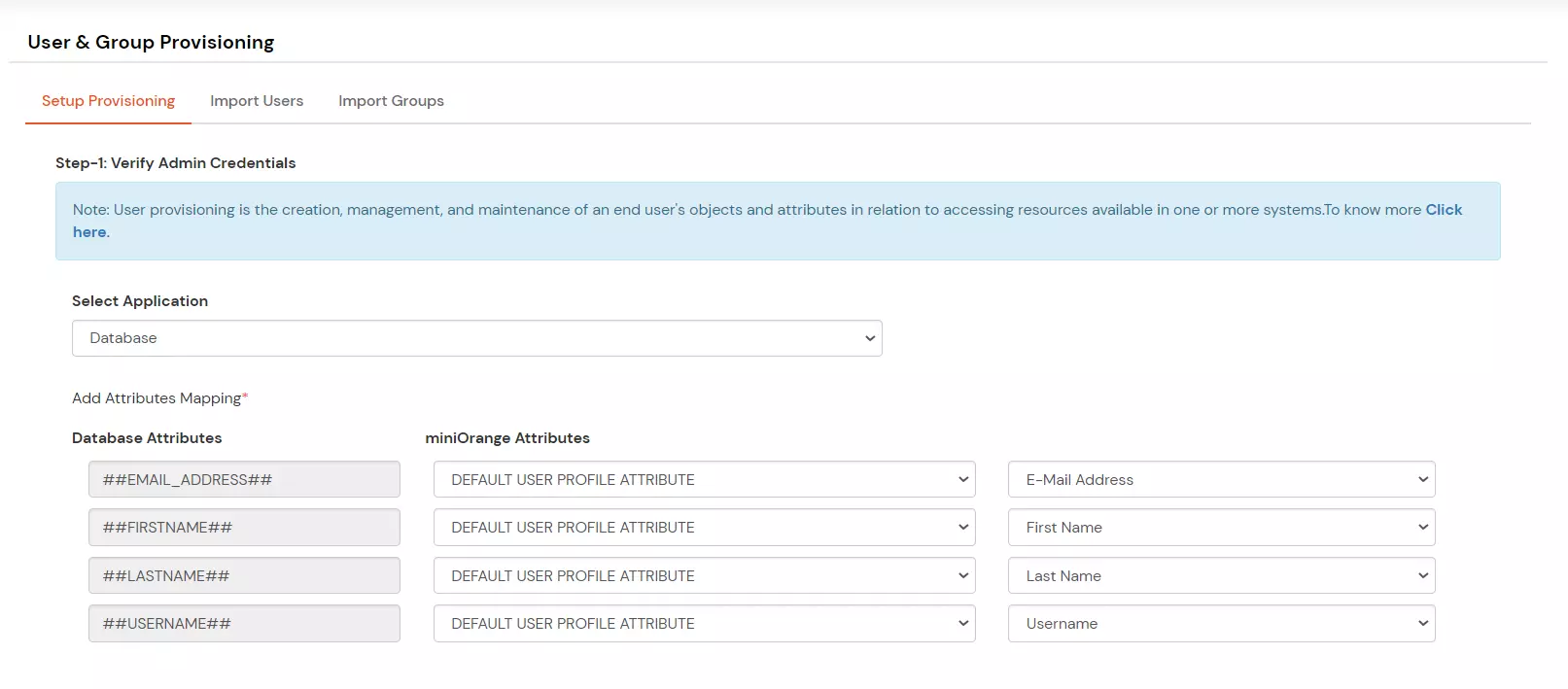Image resolution: width=1568 pixels, height=689 pixels.
Task: Click the ##LASTNAME## attribute field
Action: [244, 575]
